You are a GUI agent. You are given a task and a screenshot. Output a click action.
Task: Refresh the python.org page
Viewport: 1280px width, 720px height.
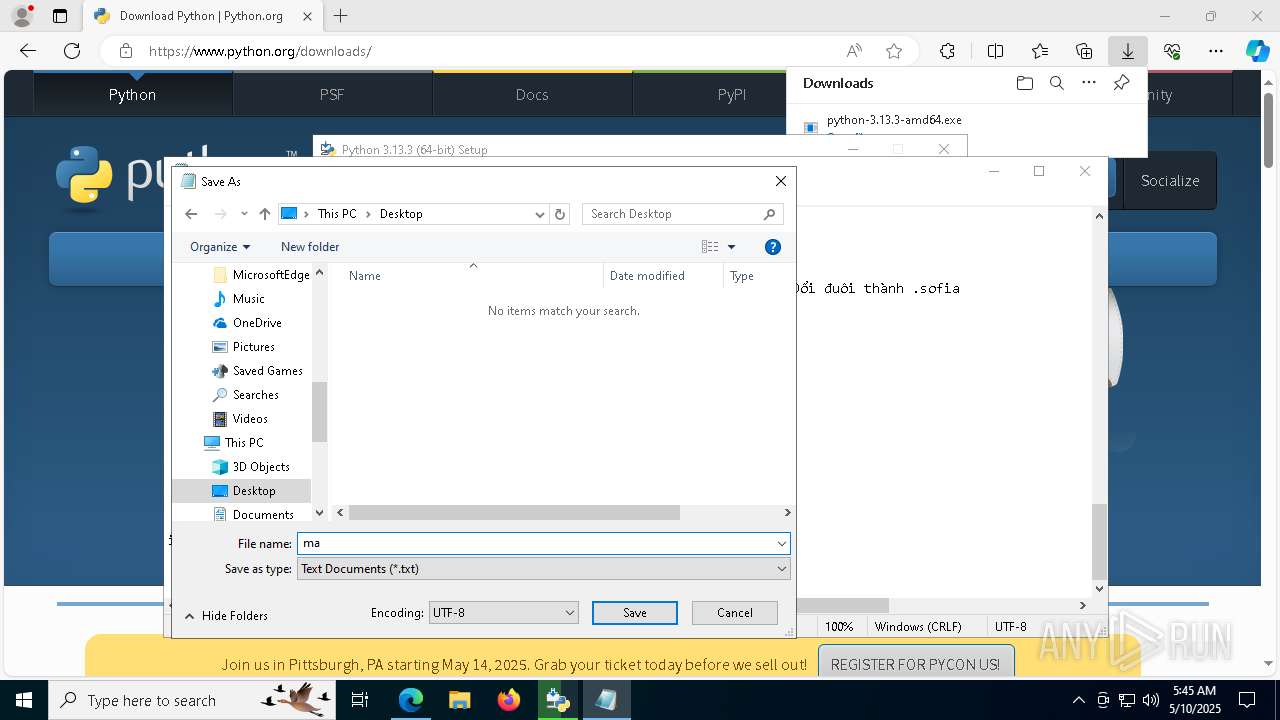[x=72, y=51]
